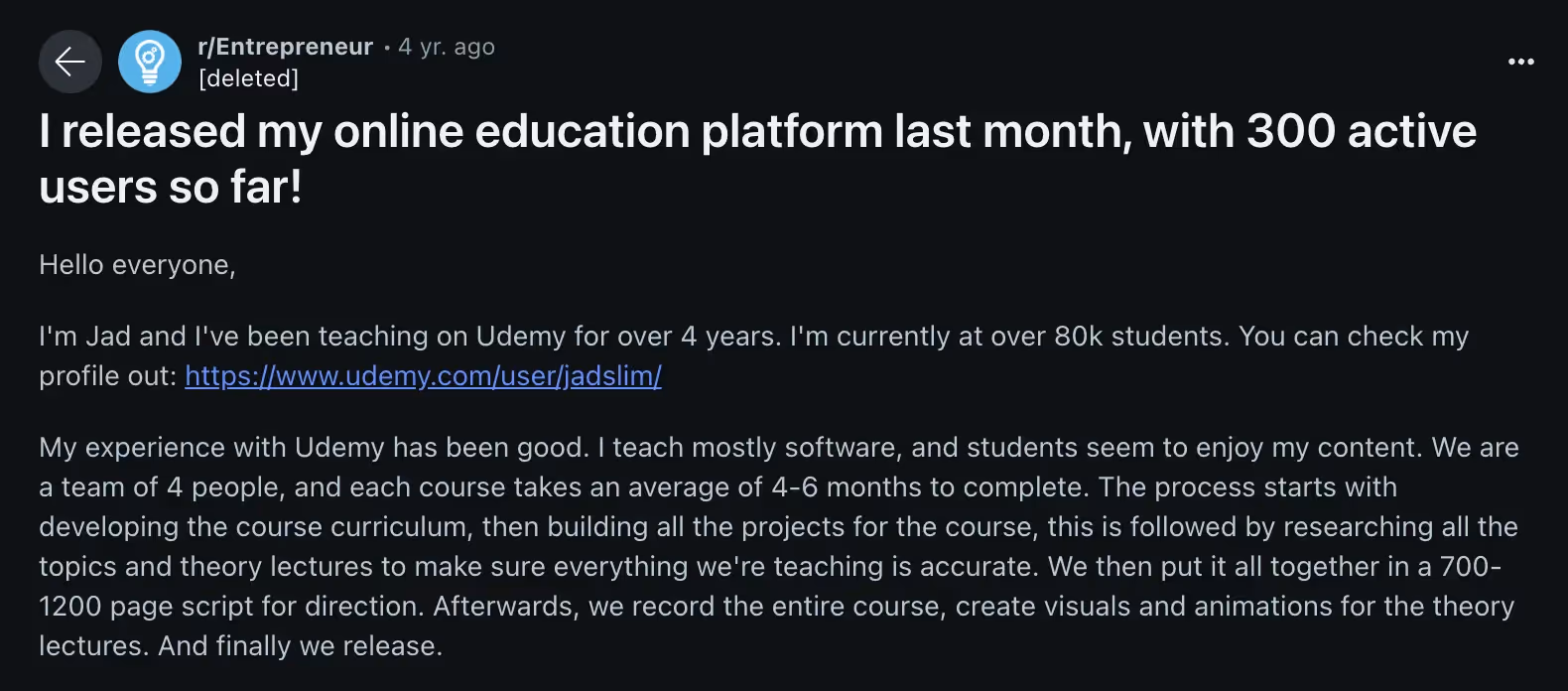The width and height of the screenshot is (1568, 691).
Task: Click the 'a team of 4 people' text
Action: click(x=159, y=487)
